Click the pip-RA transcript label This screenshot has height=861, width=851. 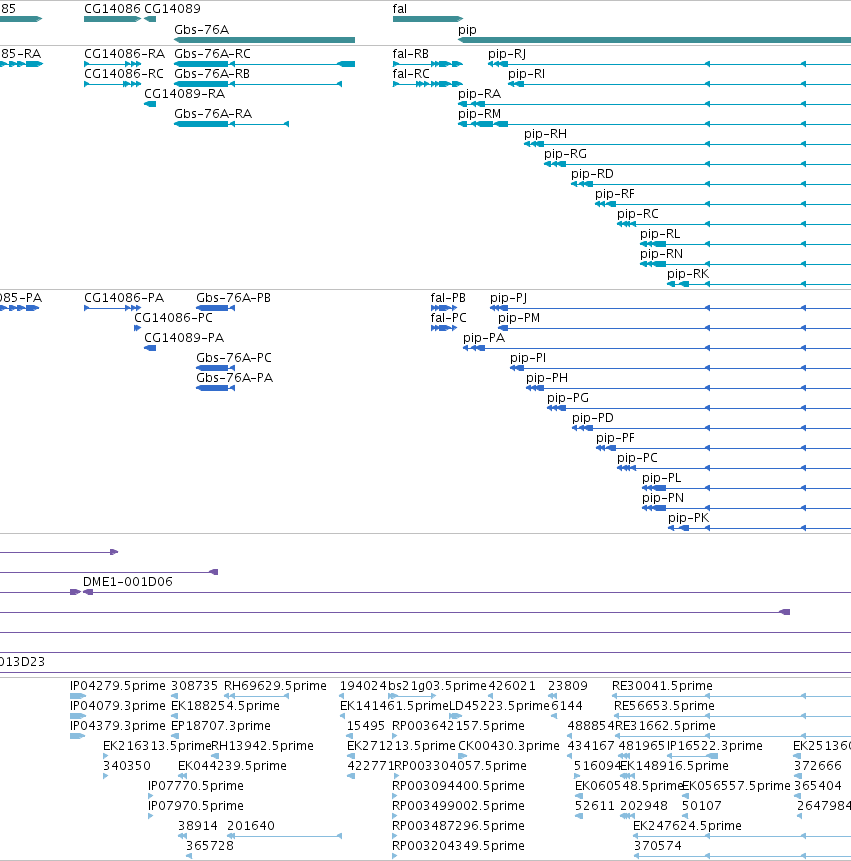[x=479, y=94]
